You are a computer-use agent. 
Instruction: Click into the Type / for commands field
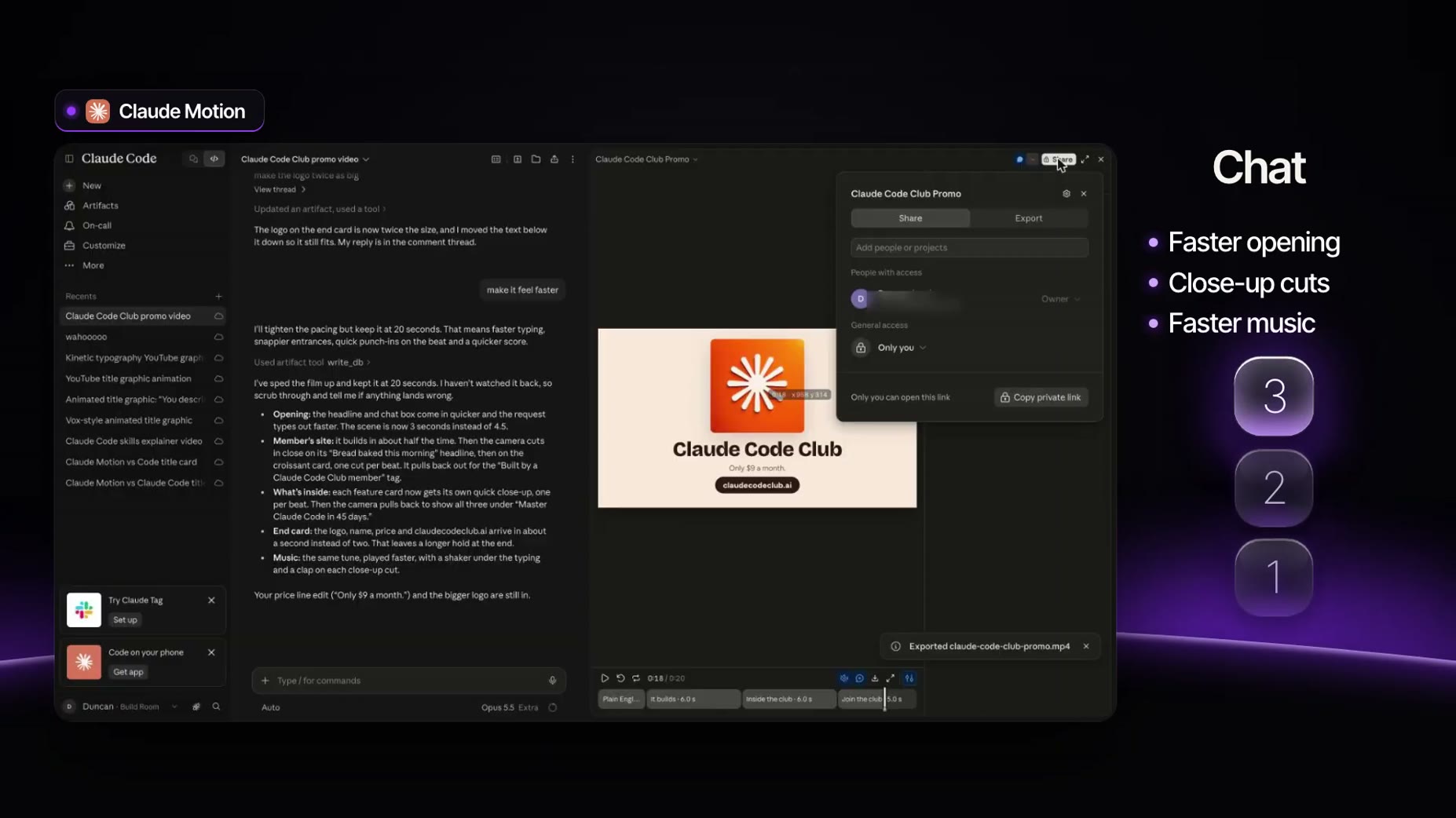coord(408,681)
